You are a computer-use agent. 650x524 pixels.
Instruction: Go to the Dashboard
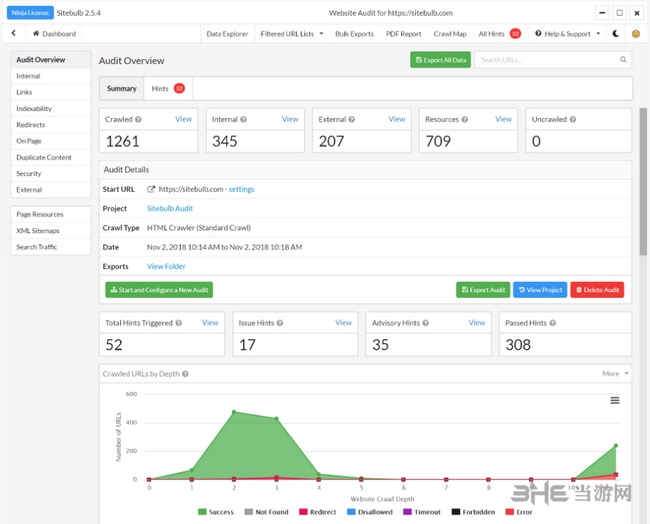tap(54, 34)
